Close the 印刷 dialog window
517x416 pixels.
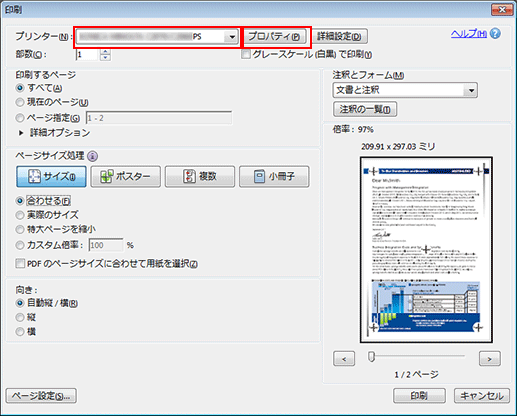tap(502, 10)
